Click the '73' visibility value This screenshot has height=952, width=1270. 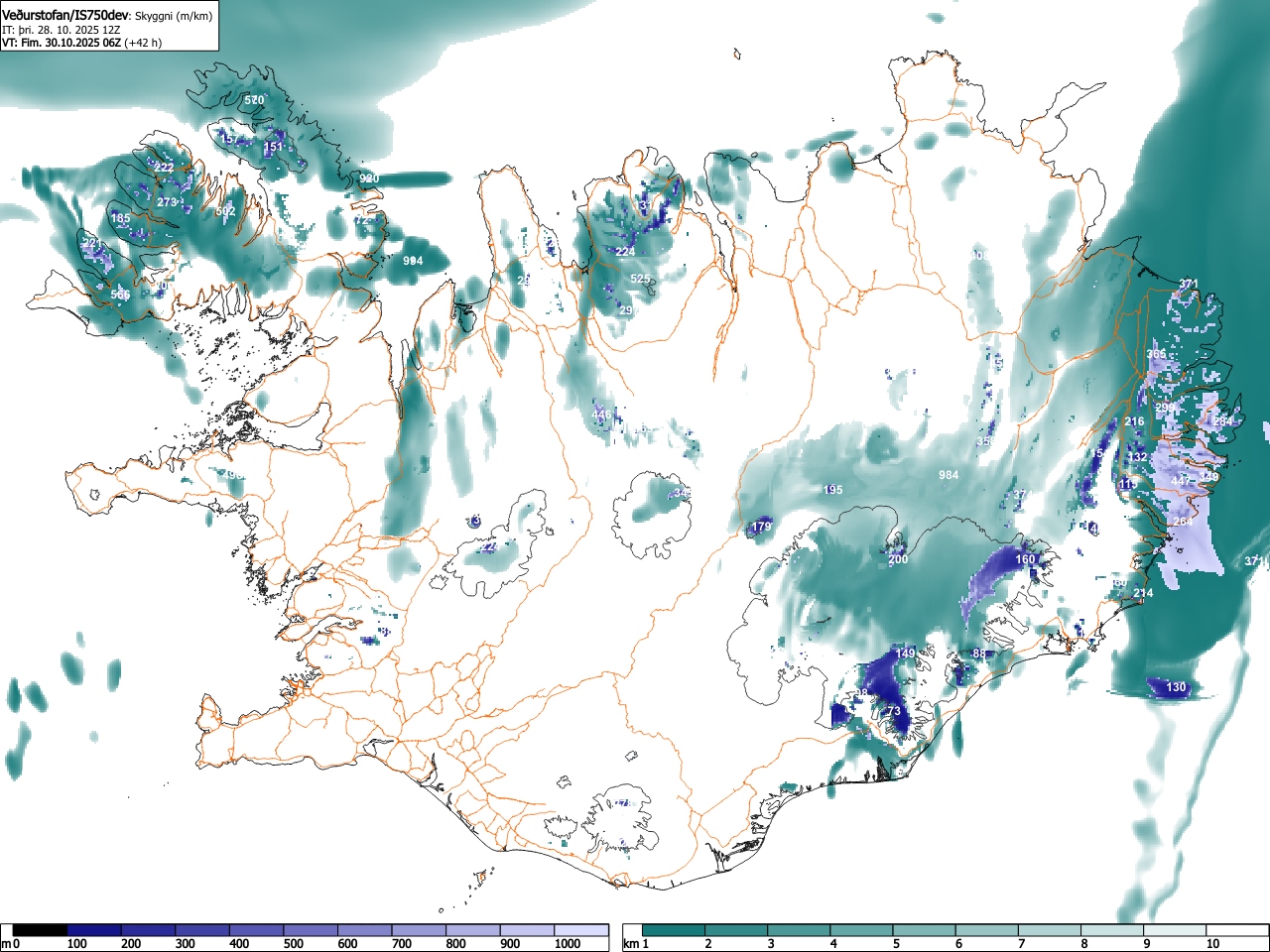(x=893, y=711)
